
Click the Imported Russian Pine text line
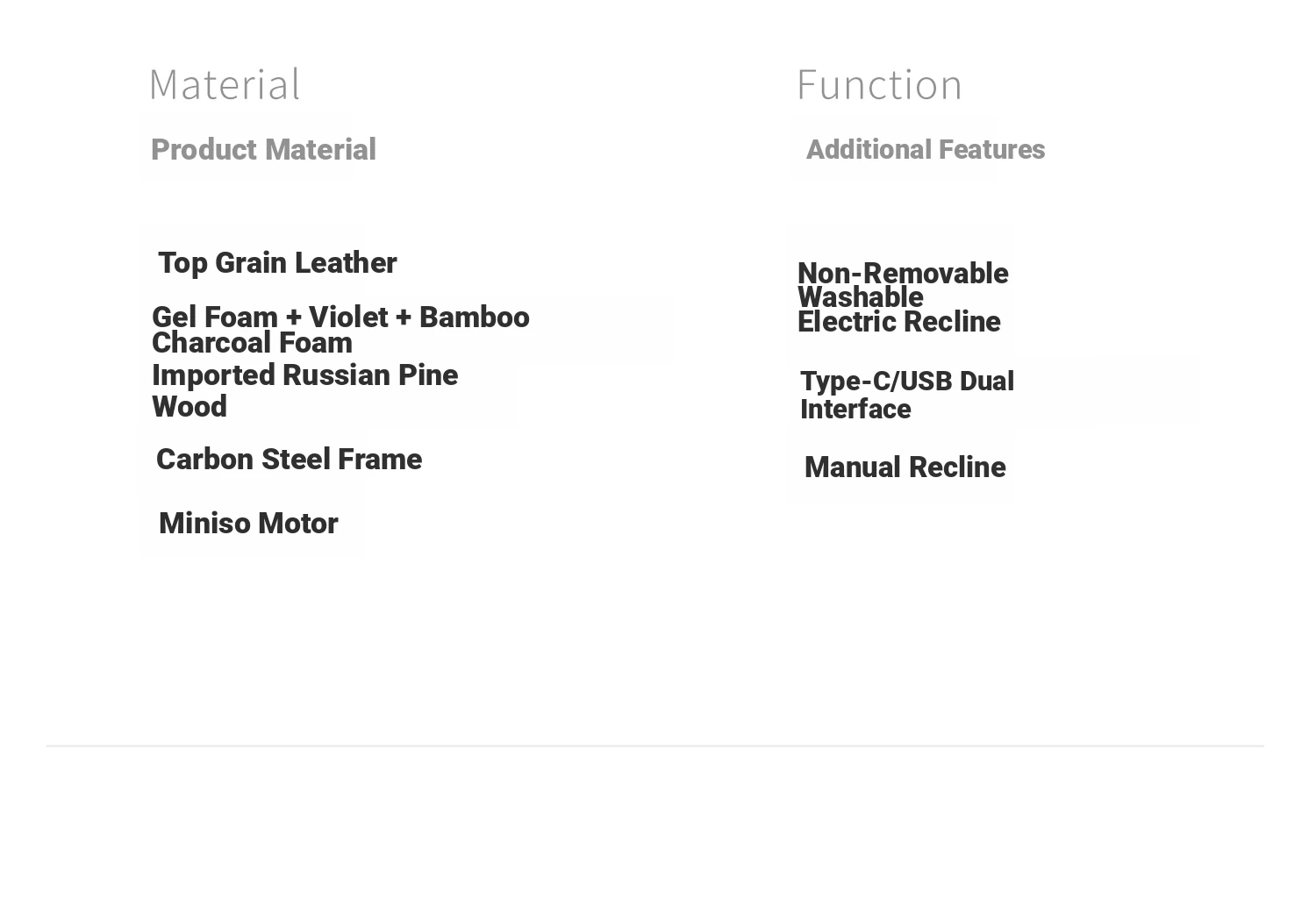point(304,375)
